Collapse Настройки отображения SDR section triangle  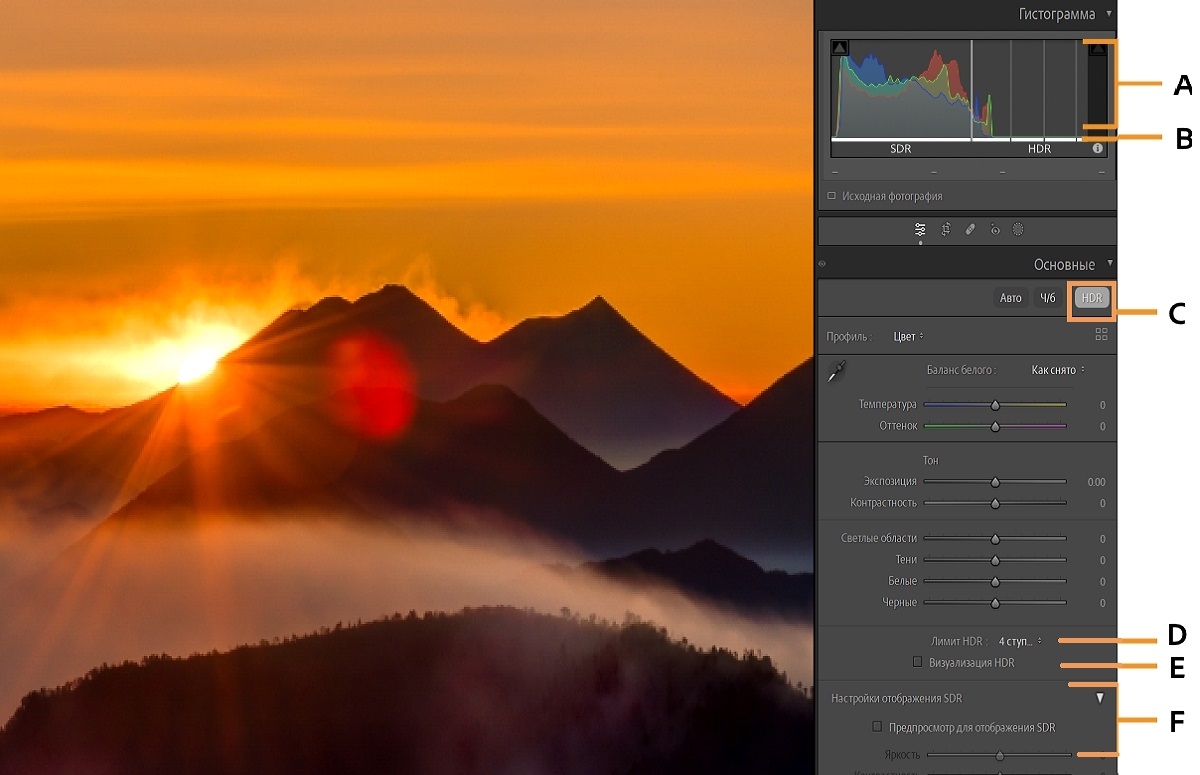(x=1100, y=698)
